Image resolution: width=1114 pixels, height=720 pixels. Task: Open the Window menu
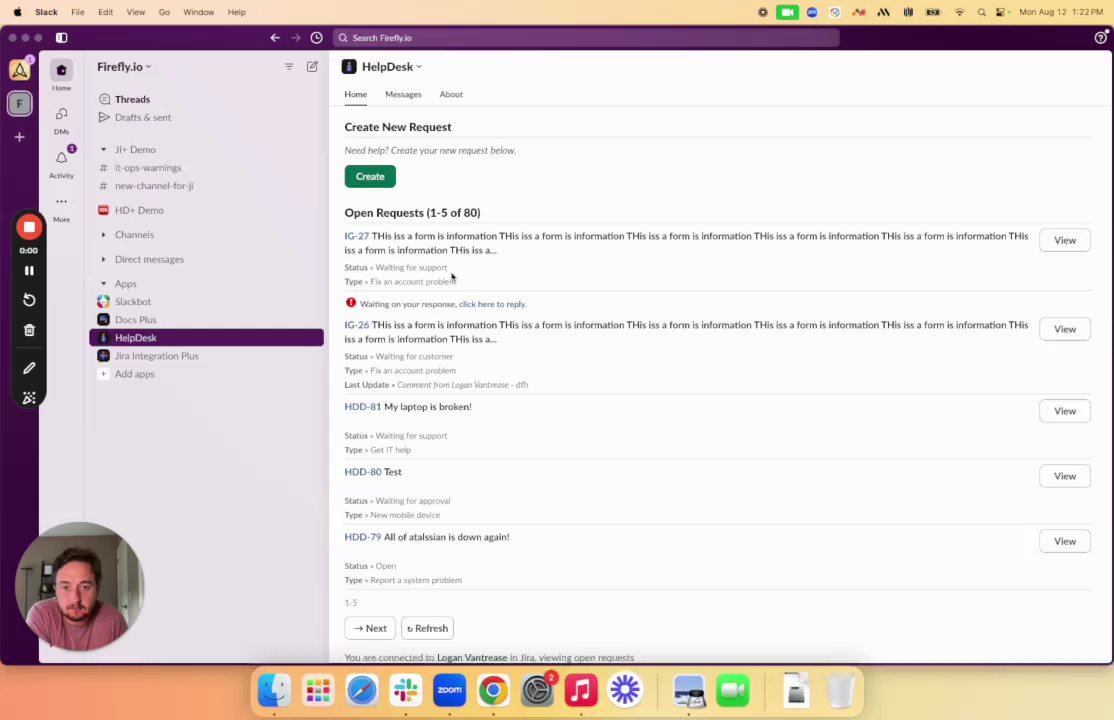198,12
